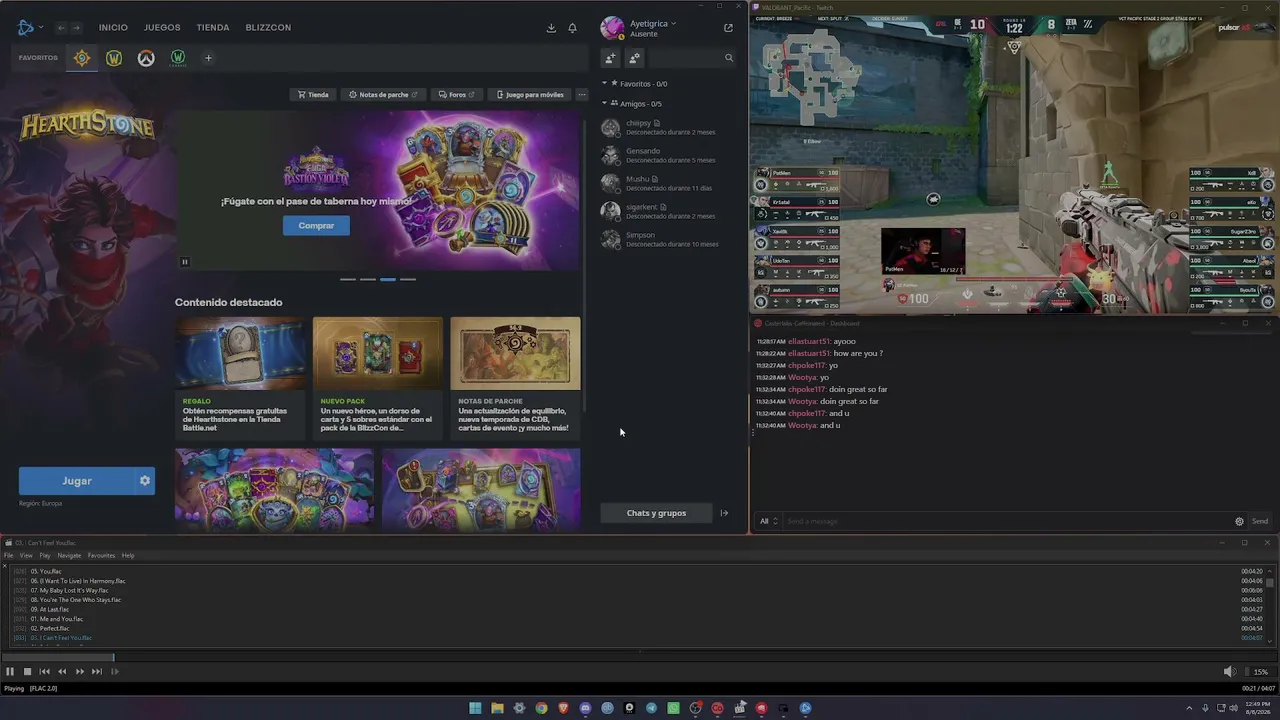Open the Battle.net logo dropdown arrow

click(40, 28)
